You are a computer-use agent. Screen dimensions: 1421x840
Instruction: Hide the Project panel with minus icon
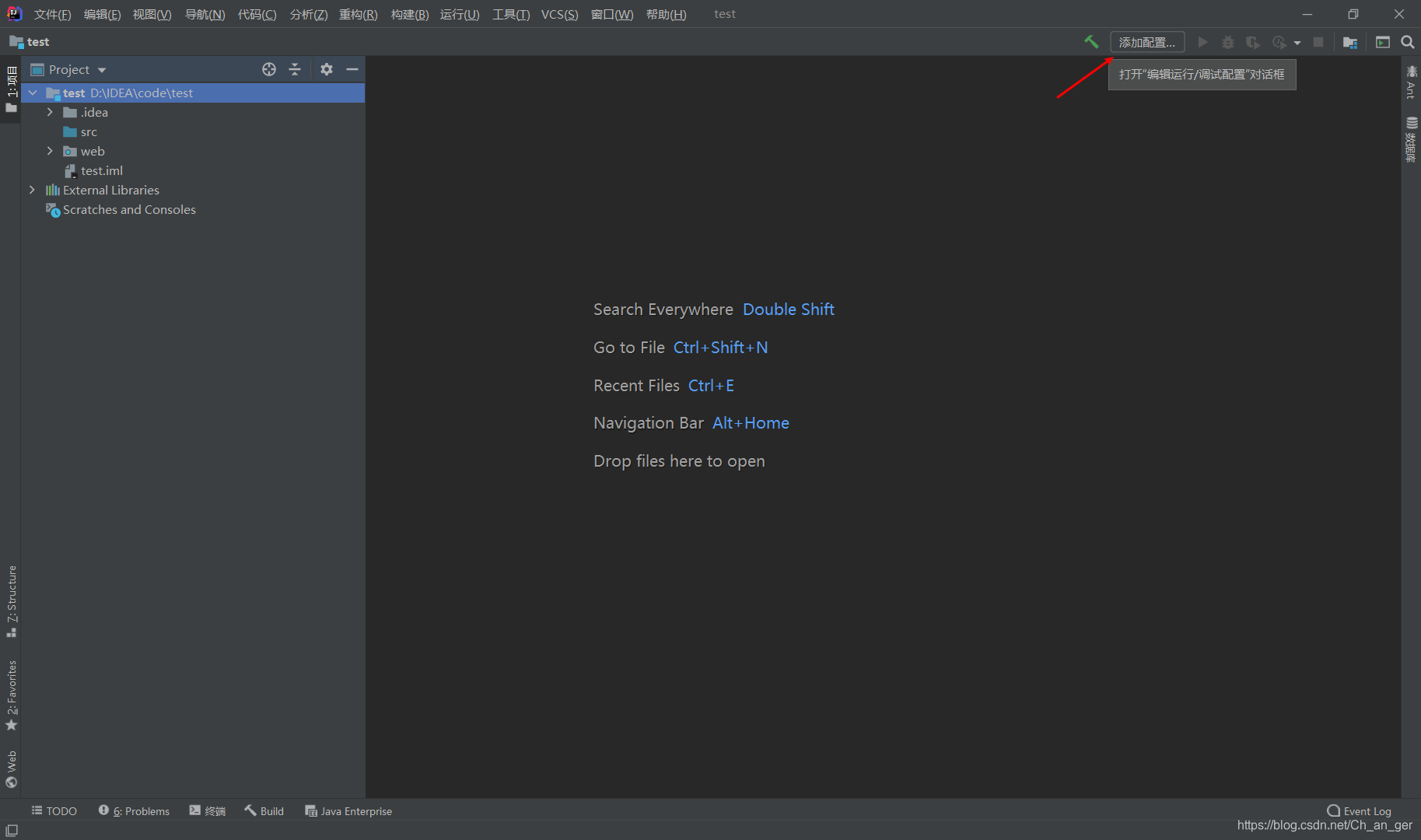352,69
